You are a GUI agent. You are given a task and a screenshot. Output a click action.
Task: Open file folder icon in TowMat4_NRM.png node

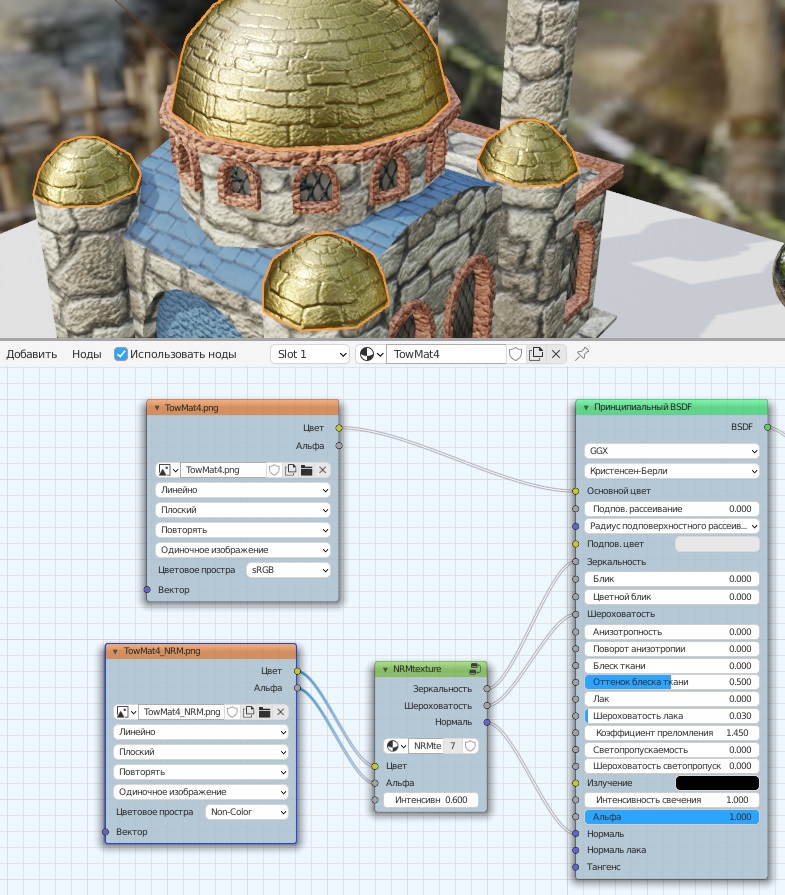click(264, 712)
